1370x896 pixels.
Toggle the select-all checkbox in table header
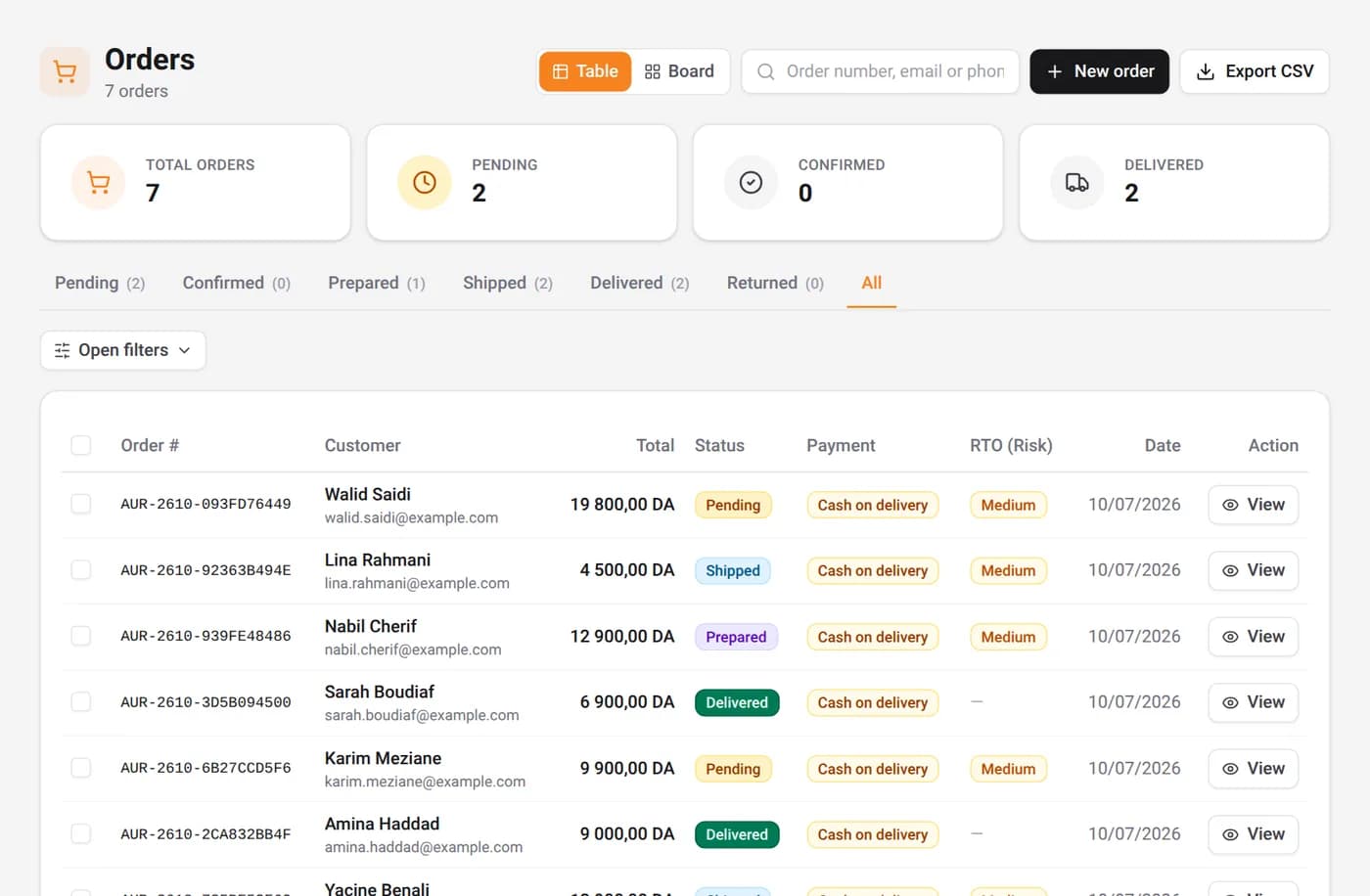(81, 445)
